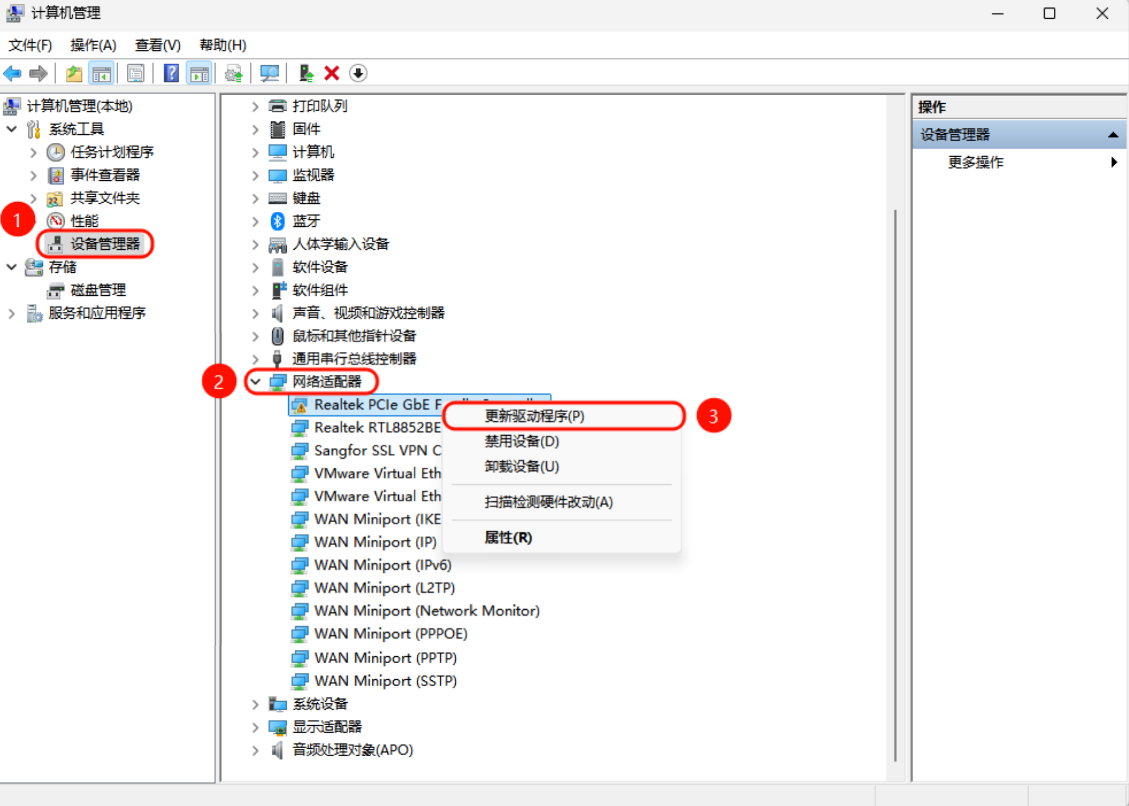The height and width of the screenshot is (806, 1129).
Task: Click the Properties sheet toolbar icon
Action: [x=136, y=73]
